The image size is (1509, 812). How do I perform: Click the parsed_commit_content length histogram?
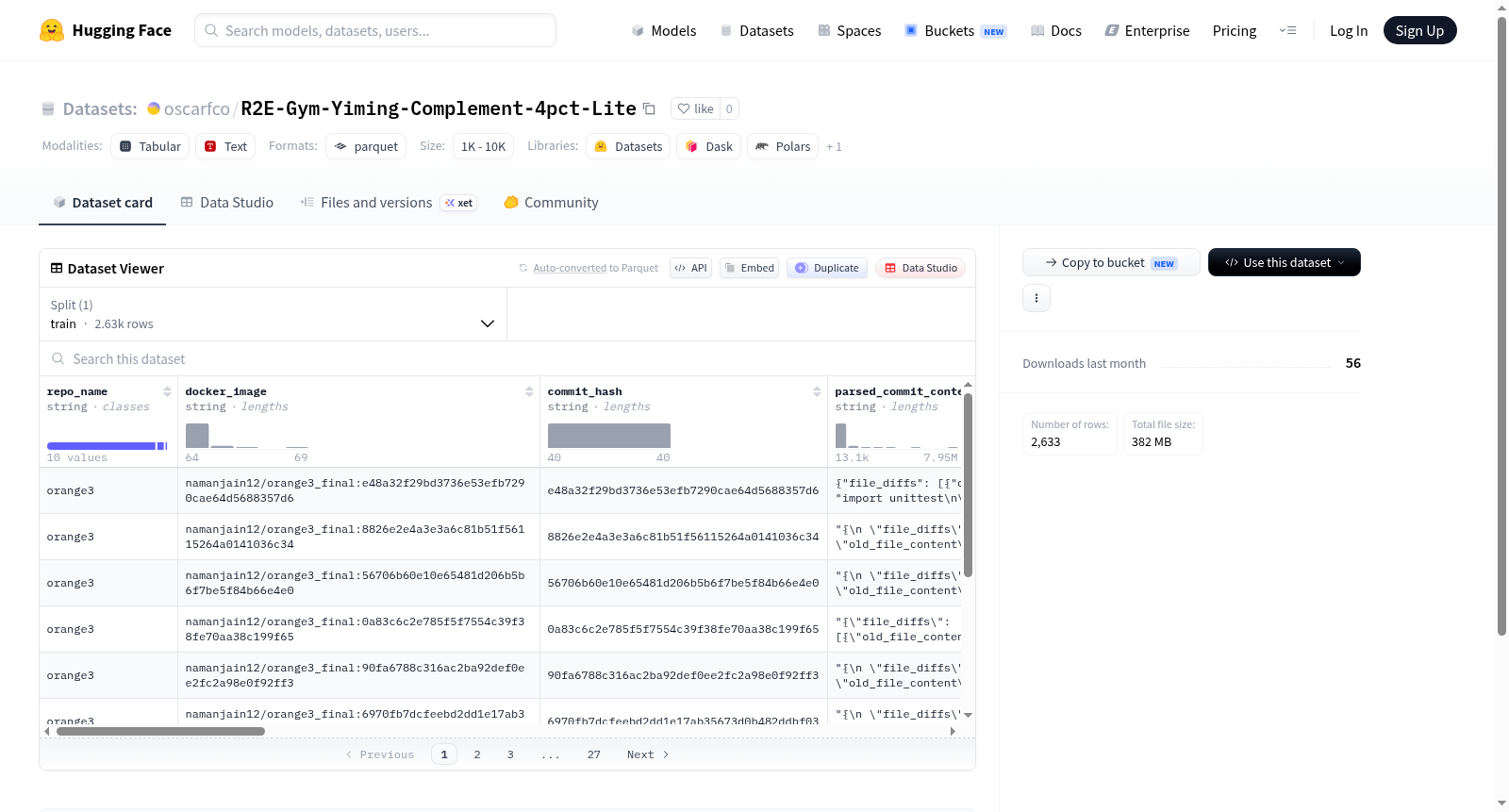pos(897,436)
